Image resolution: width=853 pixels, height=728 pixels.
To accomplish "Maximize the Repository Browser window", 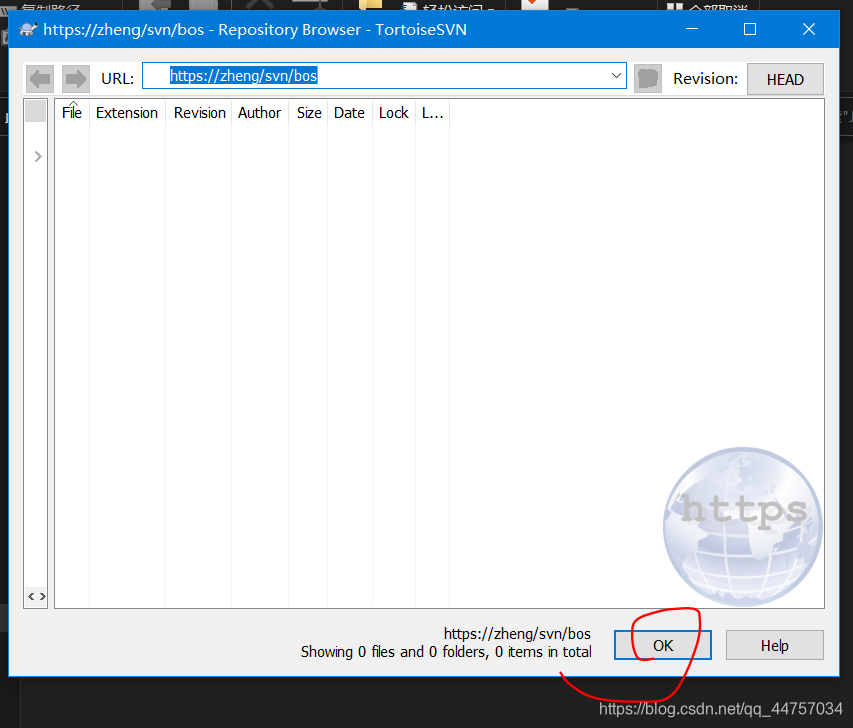I will 750,29.
